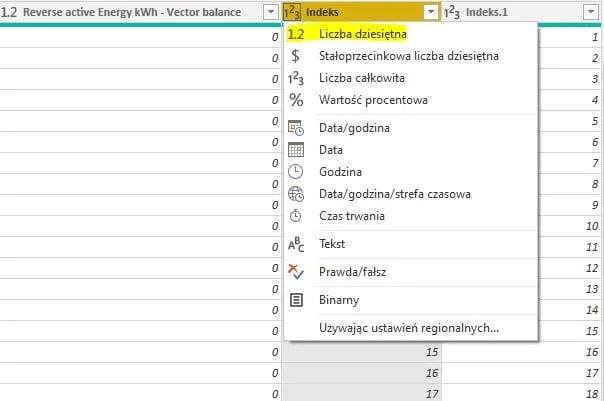The height and width of the screenshot is (401, 604).
Task: Click Indeks.1 cell with value 18
Action: click(523, 394)
